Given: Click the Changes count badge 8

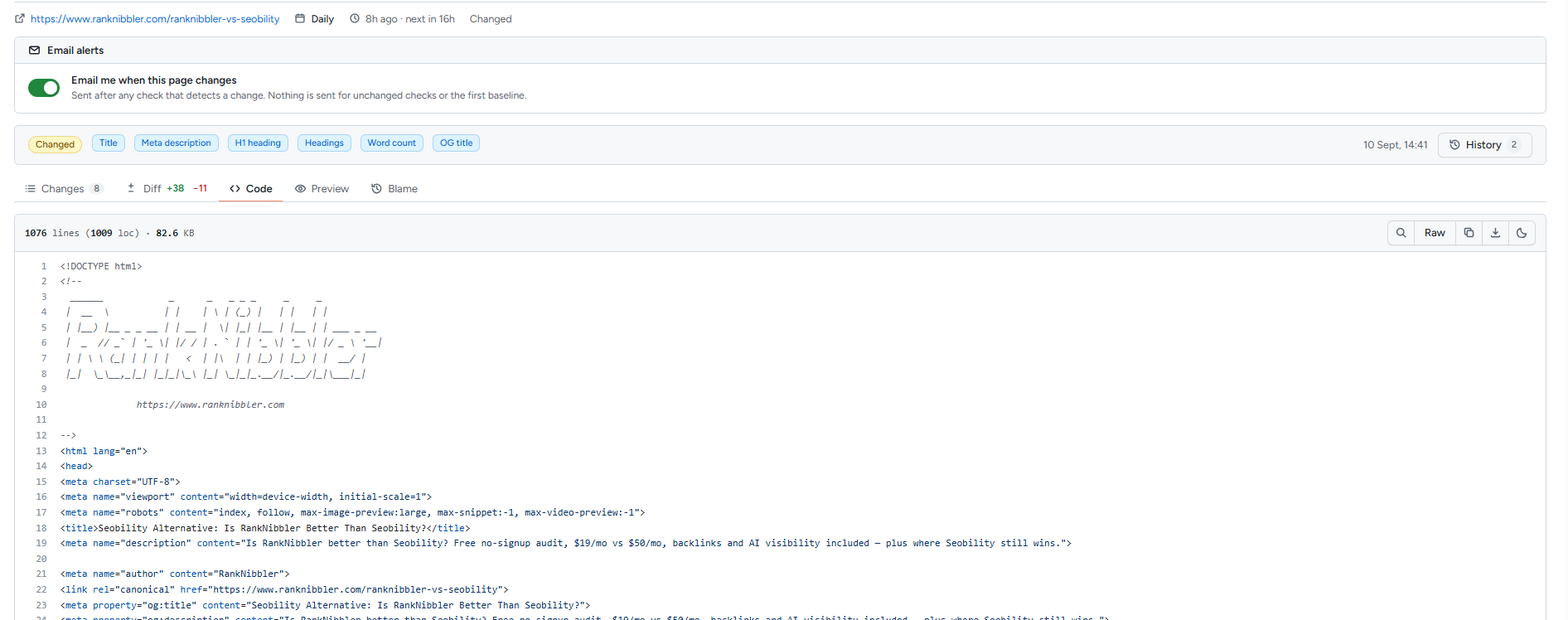Looking at the screenshot, I should 96,189.
